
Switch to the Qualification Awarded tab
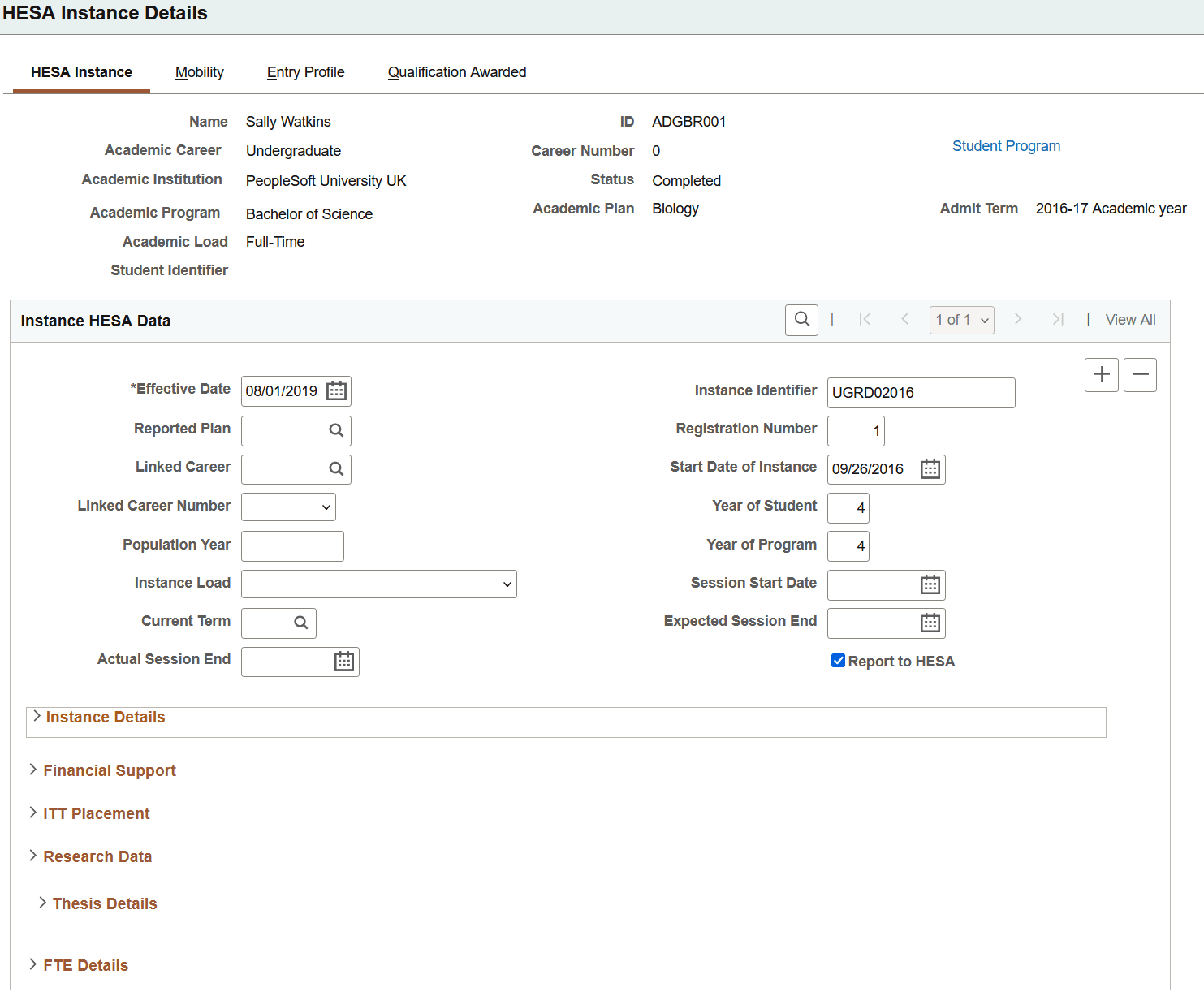[x=456, y=72]
